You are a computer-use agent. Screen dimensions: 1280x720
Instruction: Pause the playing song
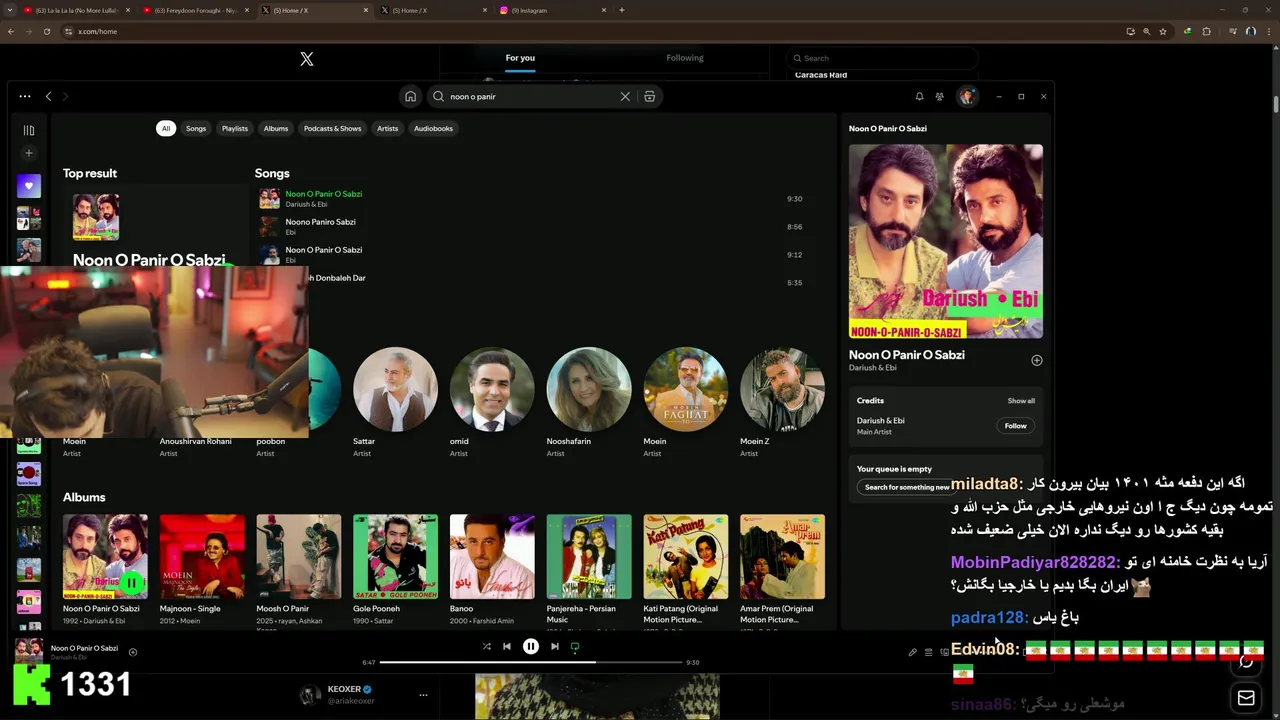pyautogui.click(x=531, y=647)
